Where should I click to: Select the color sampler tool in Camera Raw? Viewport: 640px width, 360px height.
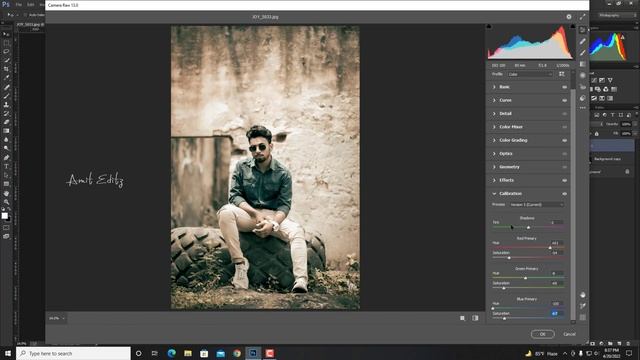point(583,306)
